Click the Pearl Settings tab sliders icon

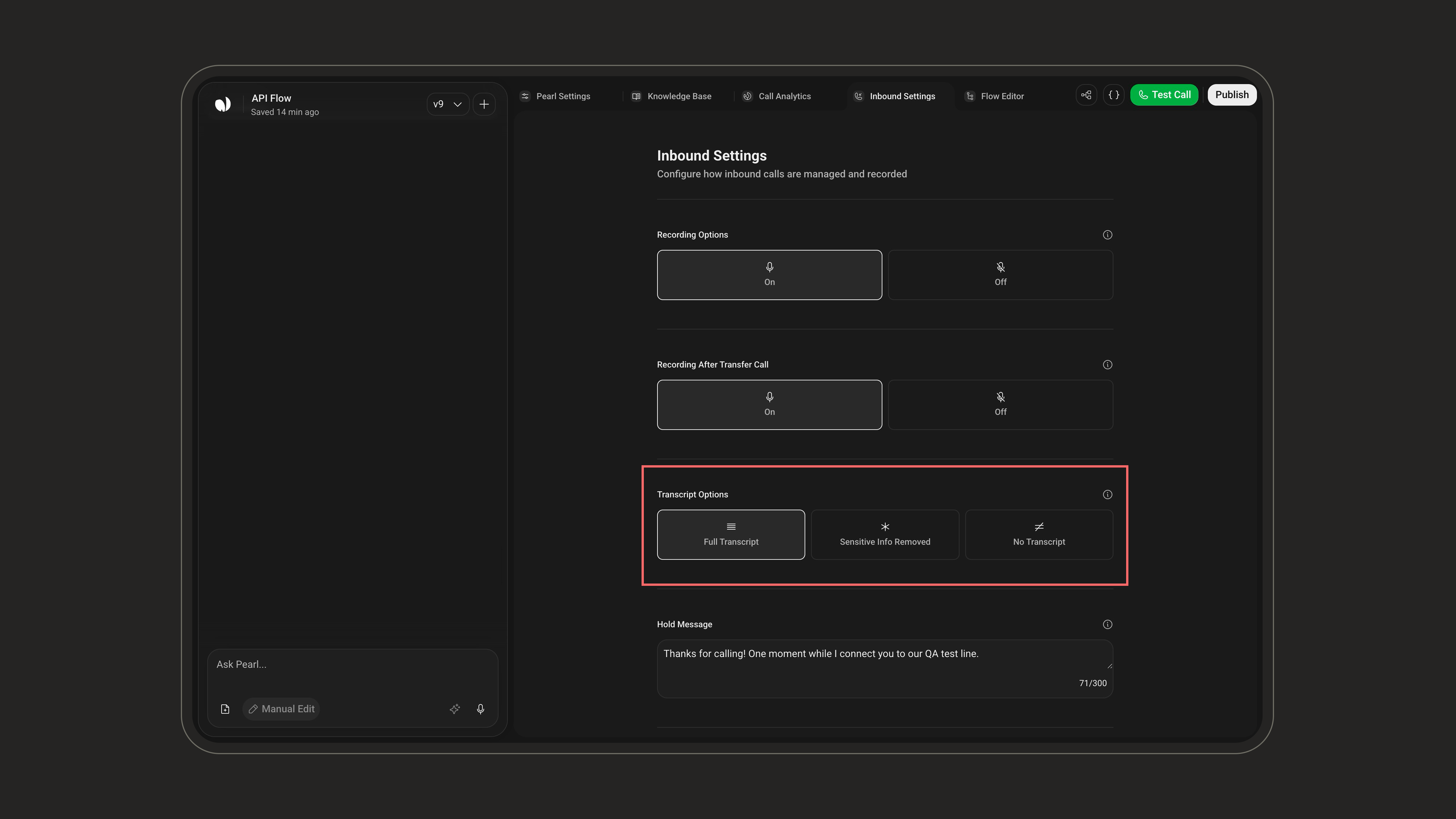(x=525, y=96)
